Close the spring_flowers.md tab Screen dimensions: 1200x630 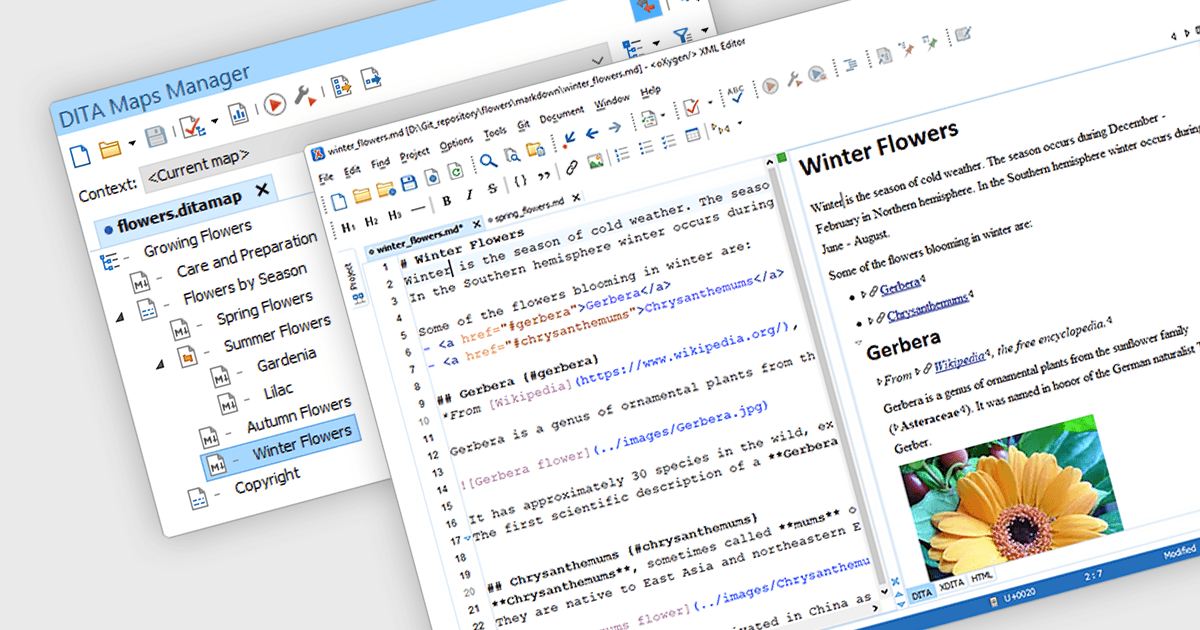(575, 198)
